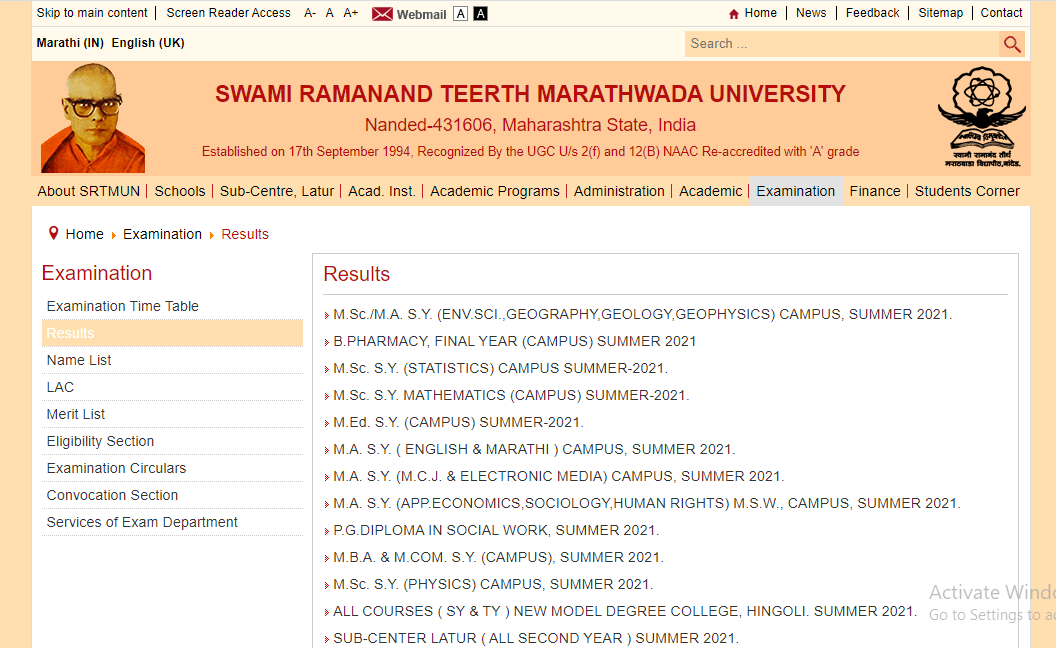The image size is (1056, 648).
Task: Reset font size with the middle A icon
Action: (x=329, y=14)
